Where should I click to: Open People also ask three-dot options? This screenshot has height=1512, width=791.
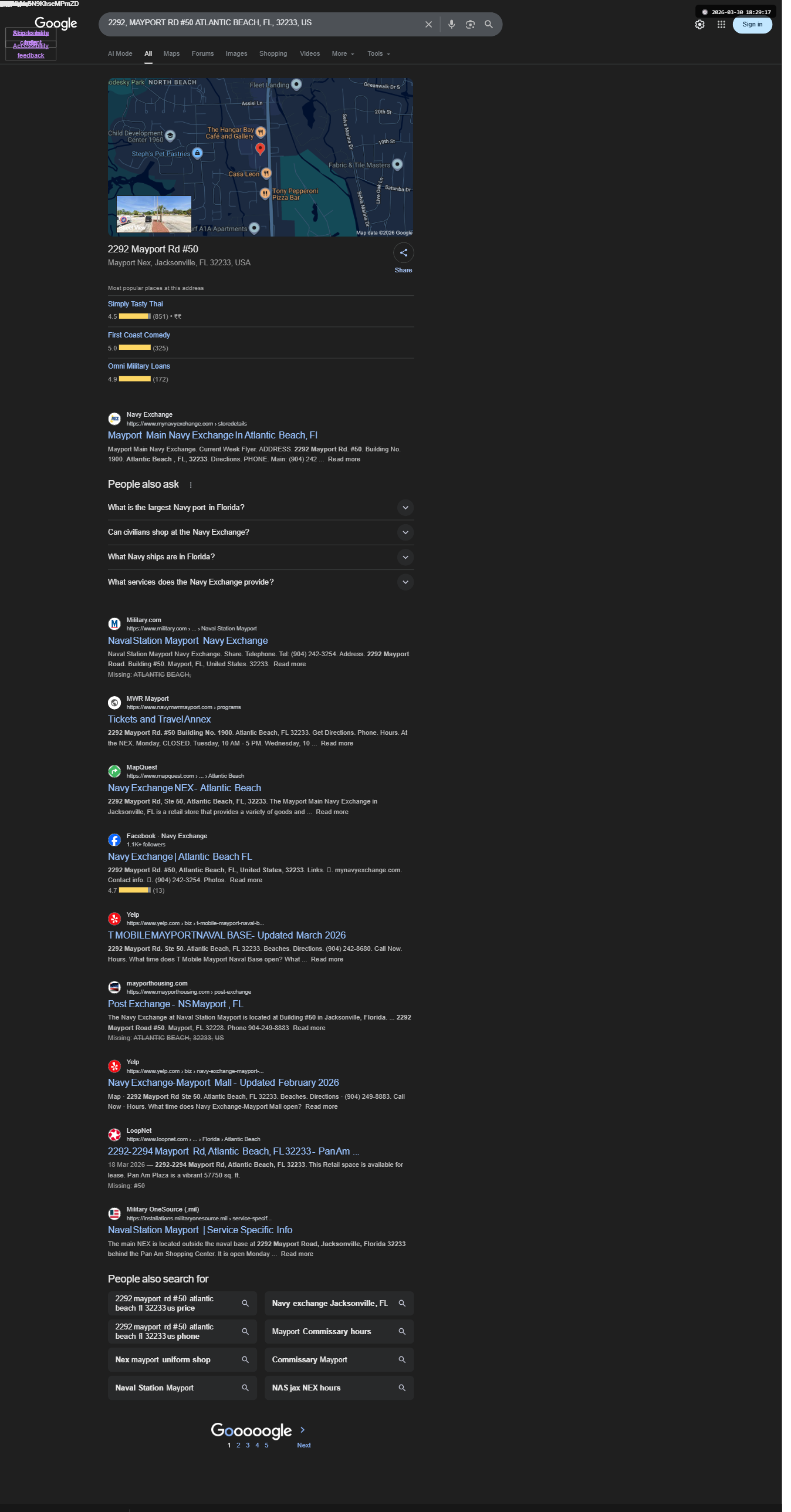coord(191,485)
